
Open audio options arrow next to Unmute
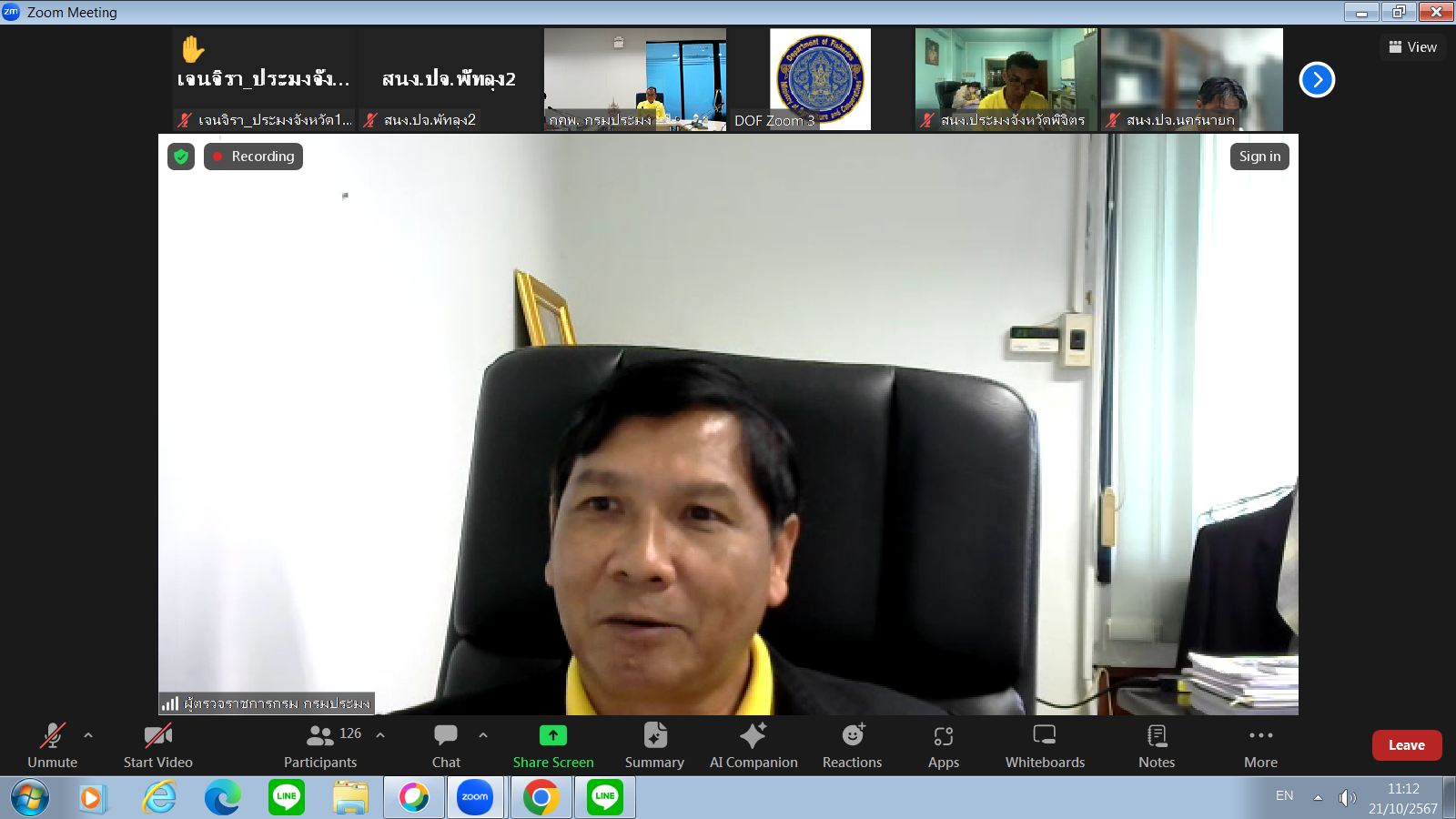coord(88,735)
